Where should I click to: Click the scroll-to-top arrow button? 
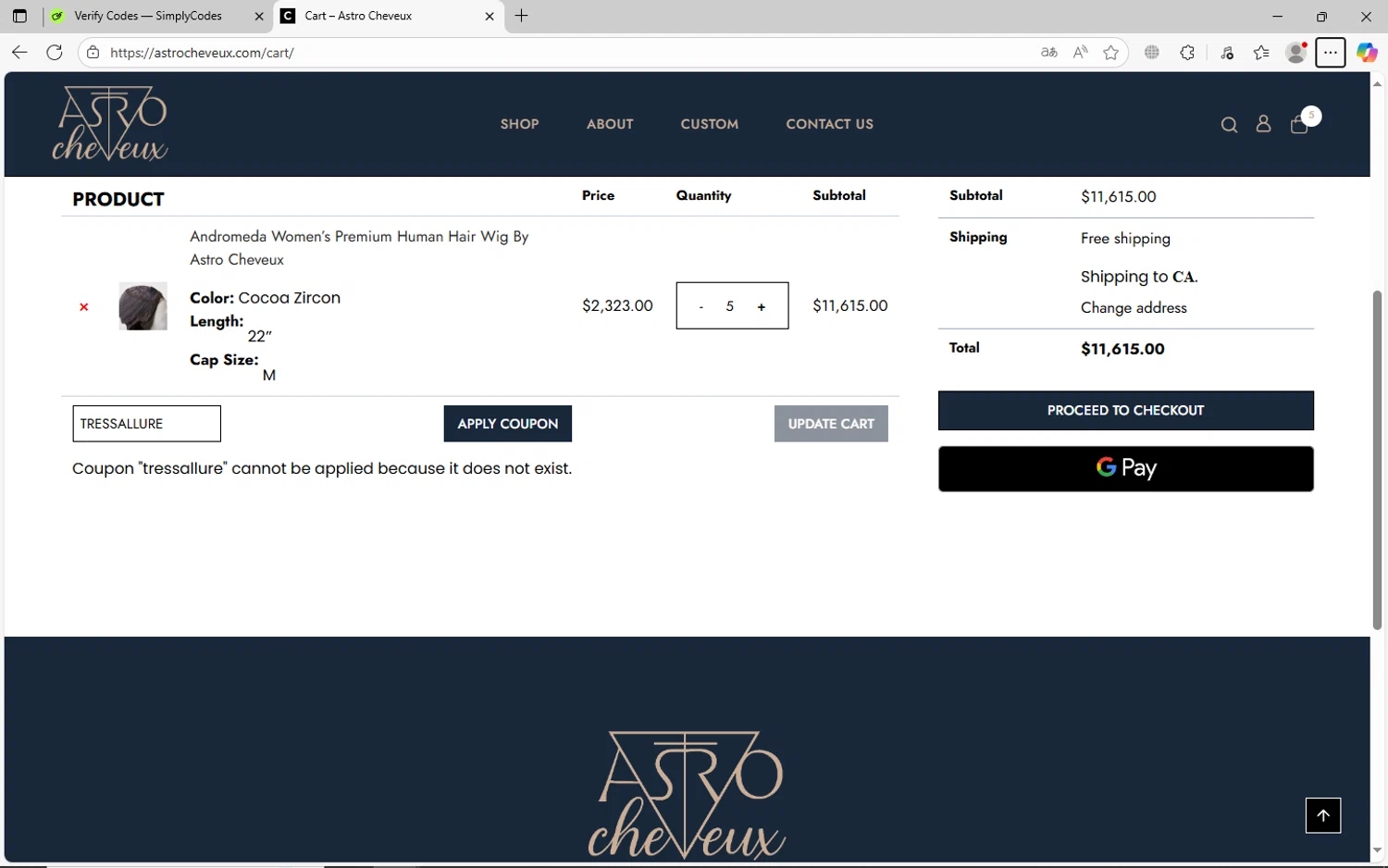tap(1323, 815)
